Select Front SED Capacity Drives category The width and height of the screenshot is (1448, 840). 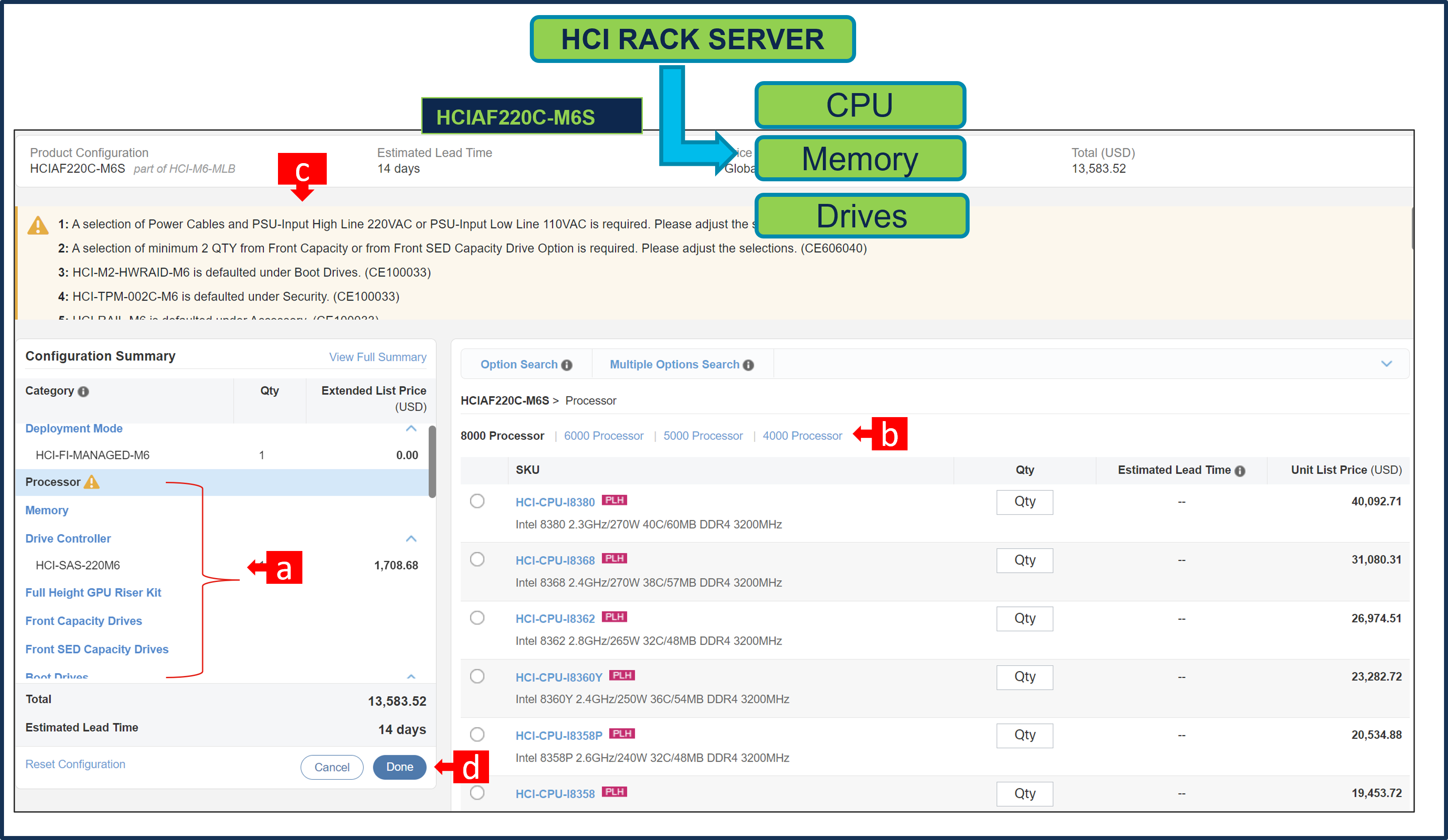tap(97, 649)
